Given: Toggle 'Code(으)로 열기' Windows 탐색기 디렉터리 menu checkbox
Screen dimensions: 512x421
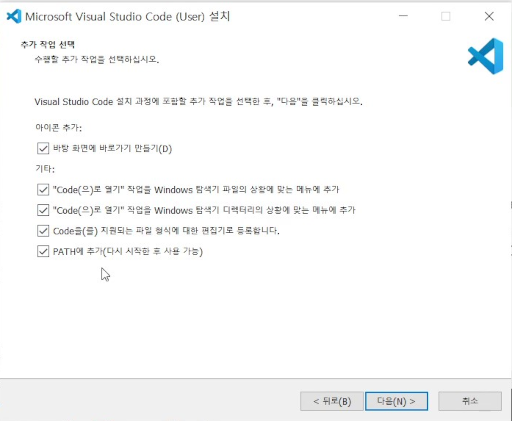Looking at the screenshot, I should (43, 210).
